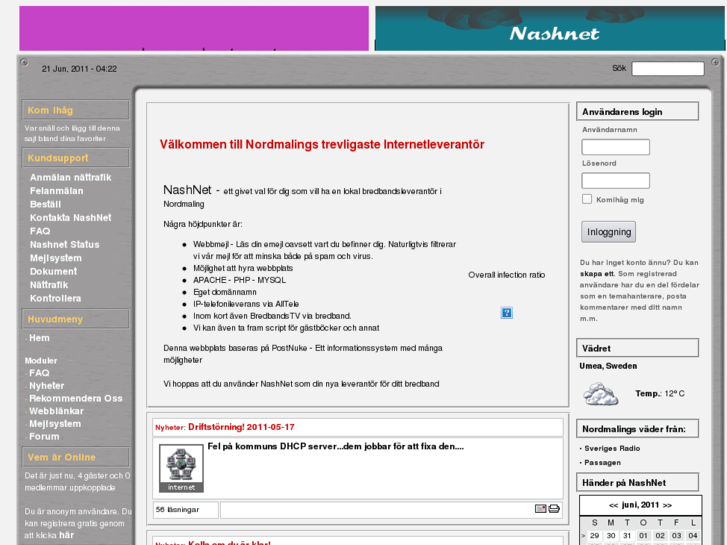
Task: Click the Användarnamn input field
Action: (x=616, y=147)
